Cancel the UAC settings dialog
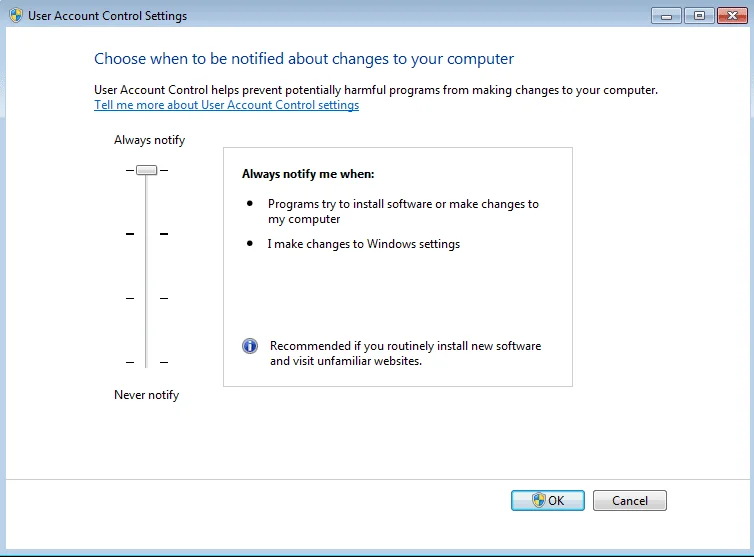 point(629,500)
